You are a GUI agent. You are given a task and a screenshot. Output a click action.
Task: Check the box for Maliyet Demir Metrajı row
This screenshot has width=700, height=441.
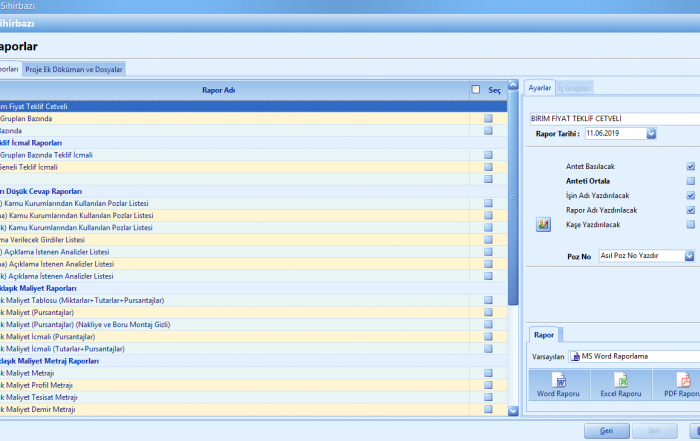click(488, 408)
